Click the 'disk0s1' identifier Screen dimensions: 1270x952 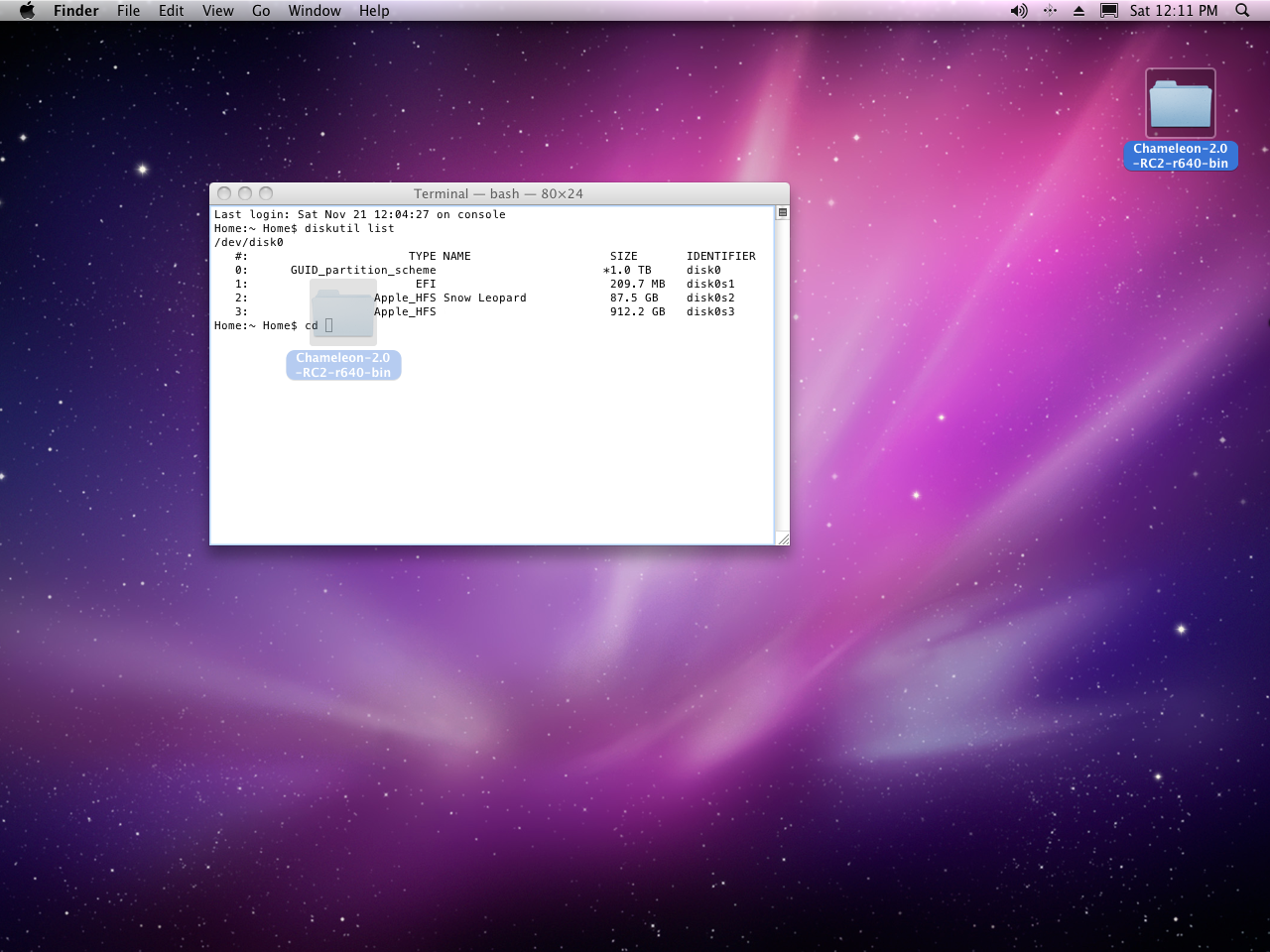tap(710, 284)
